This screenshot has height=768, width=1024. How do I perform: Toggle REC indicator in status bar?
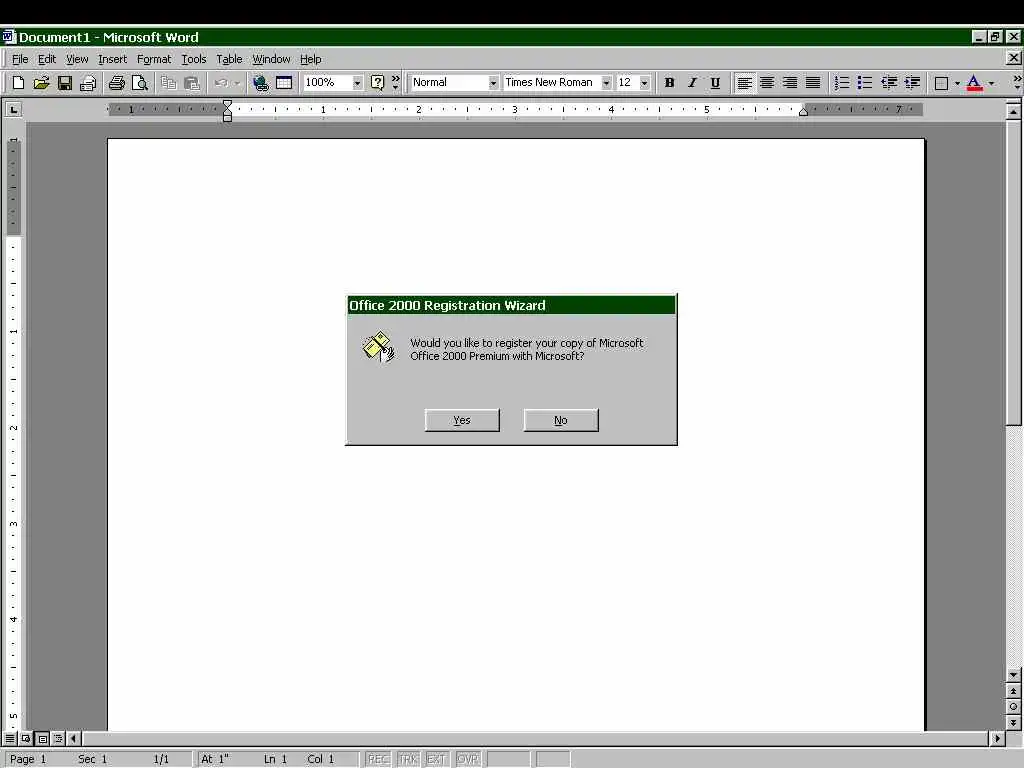coord(377,759)
